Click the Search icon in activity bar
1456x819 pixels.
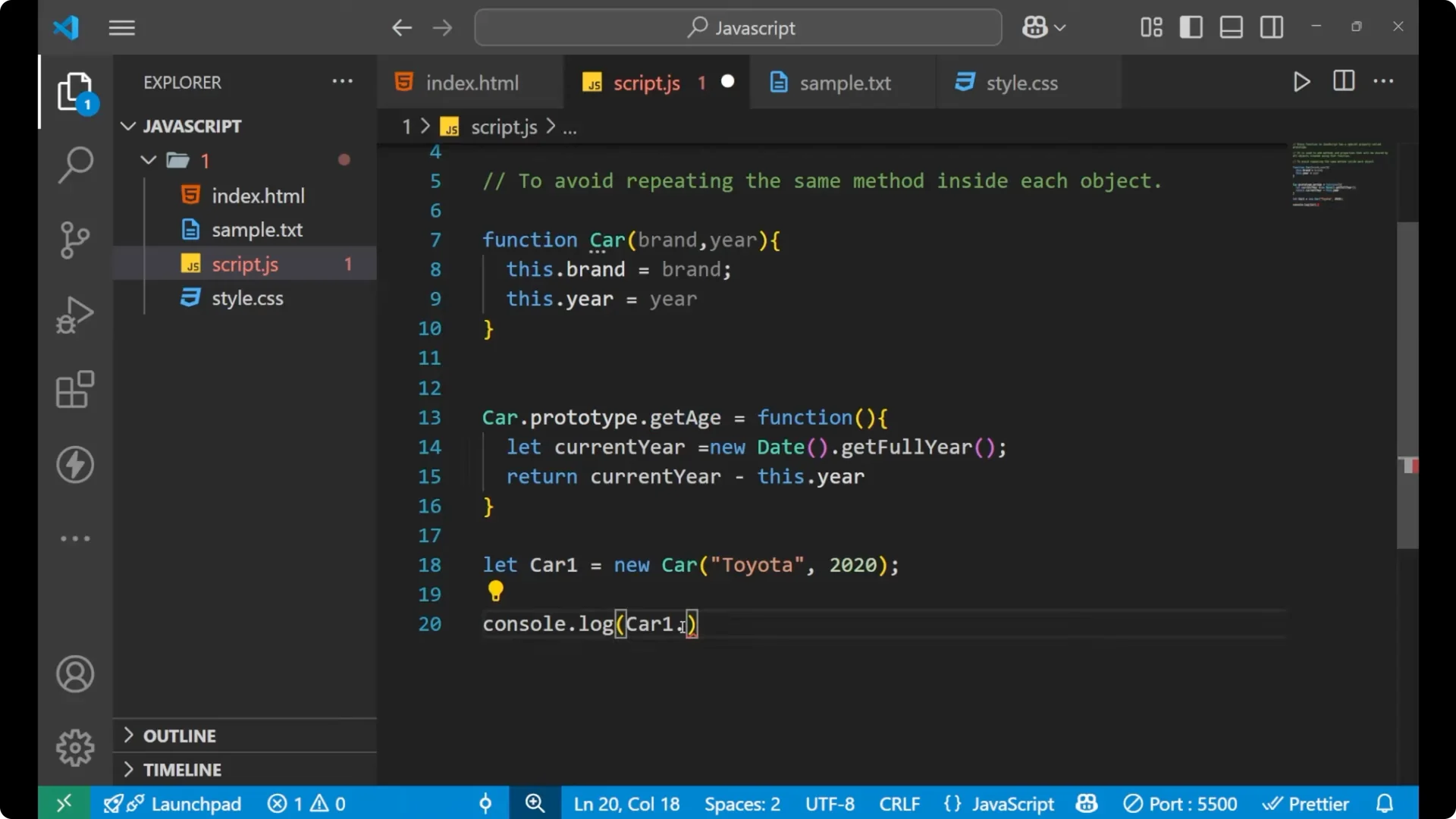(74, 165)
